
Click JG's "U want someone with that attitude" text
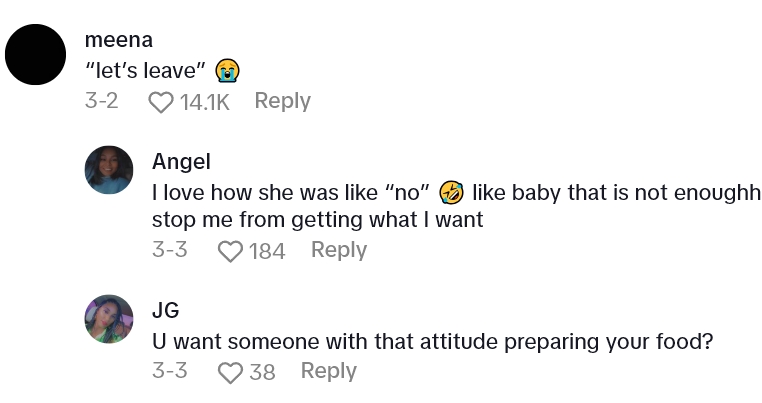(x=432, y=341)
